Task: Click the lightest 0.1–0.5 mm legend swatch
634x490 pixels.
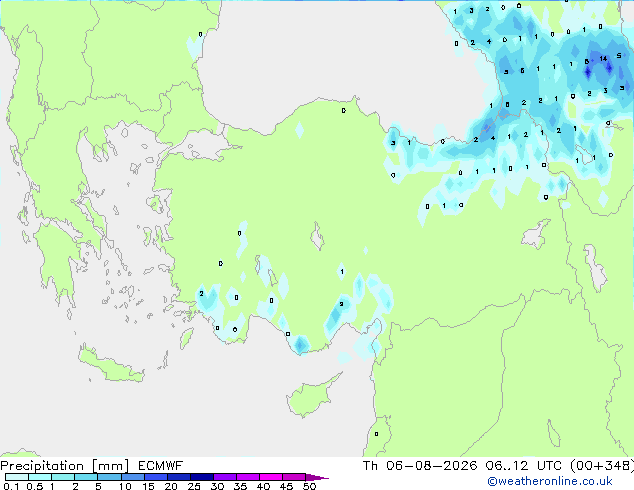Action: tap(17, 477)
